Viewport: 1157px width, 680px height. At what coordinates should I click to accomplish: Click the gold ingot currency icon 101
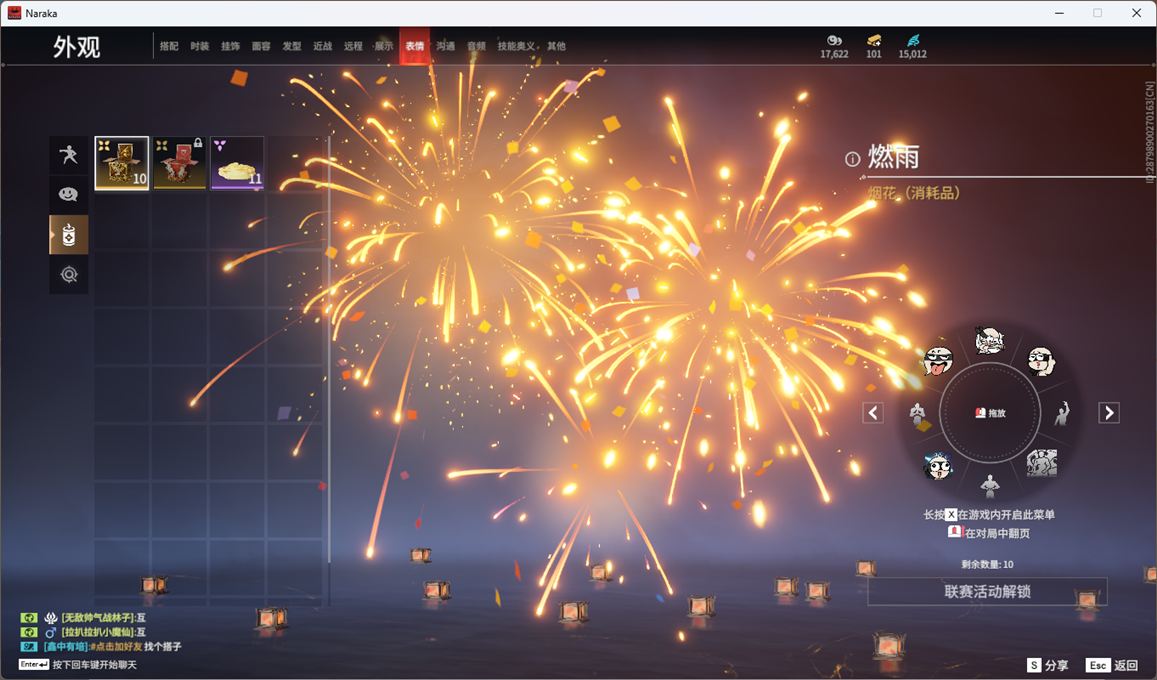[874, 40]
